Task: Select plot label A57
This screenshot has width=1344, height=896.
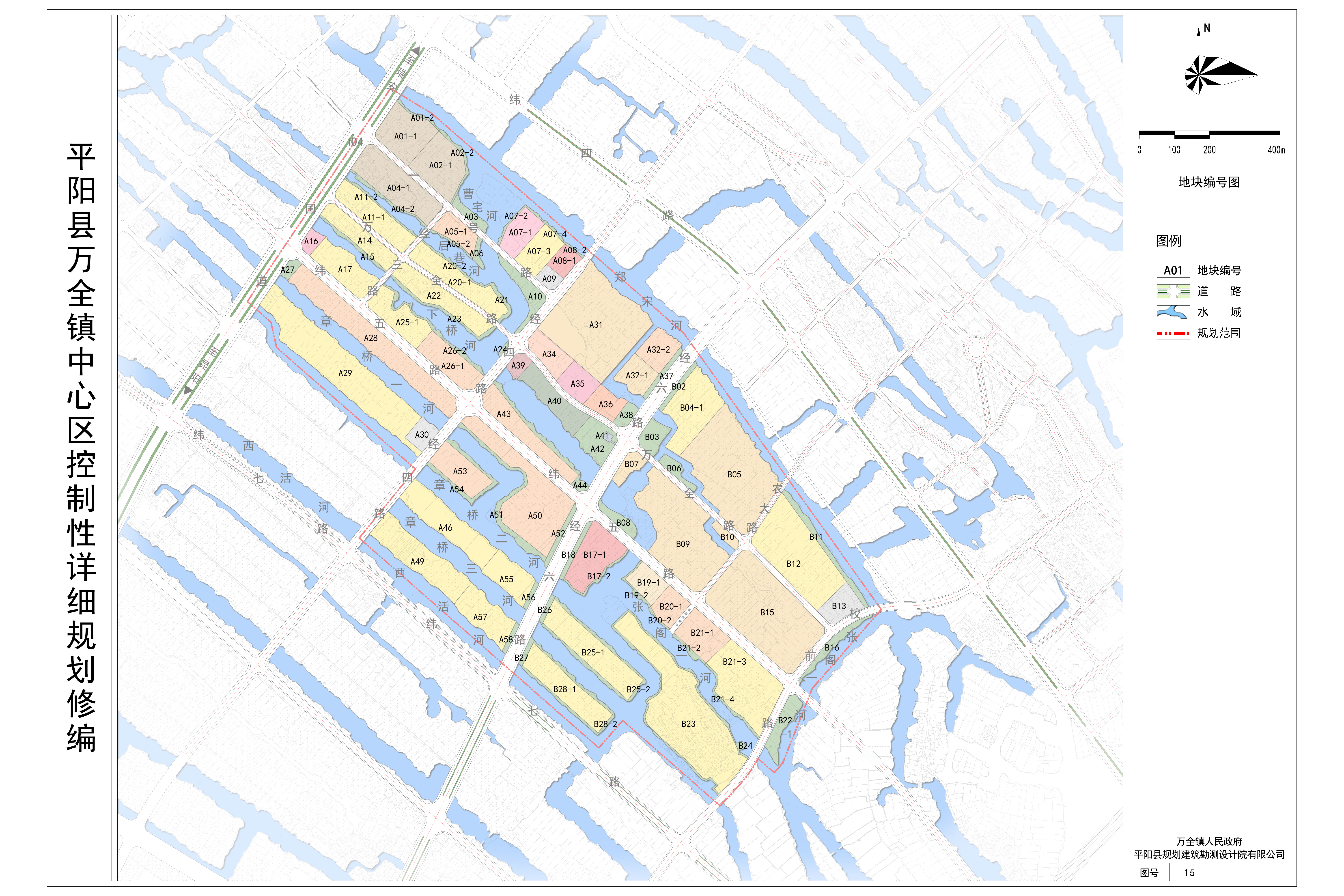Action: [x=480, y=617]
